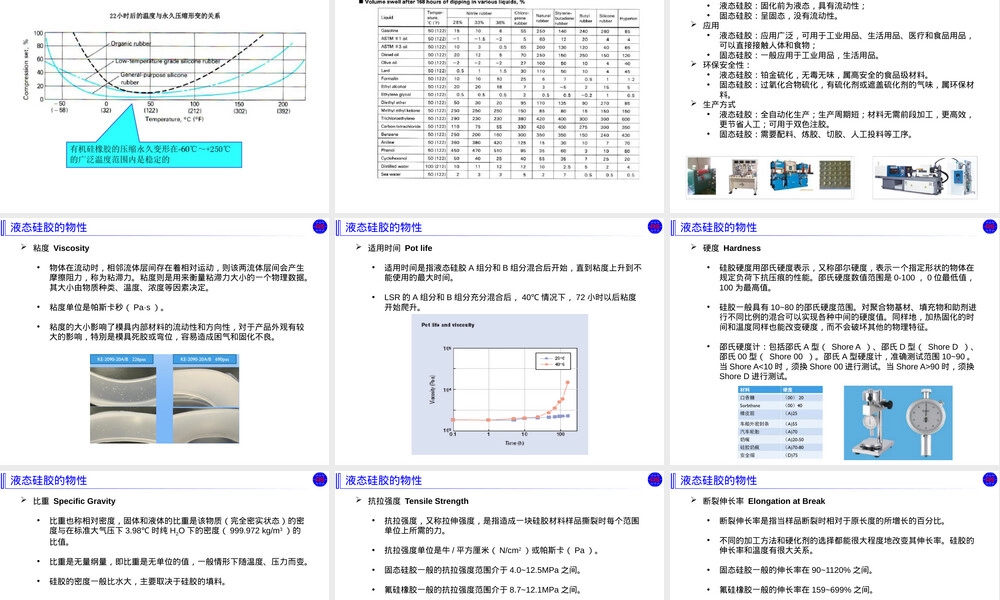Click the '环保安全性' heading on comparison slide
The image size is (1000, 600).
(x=726, y=65)
